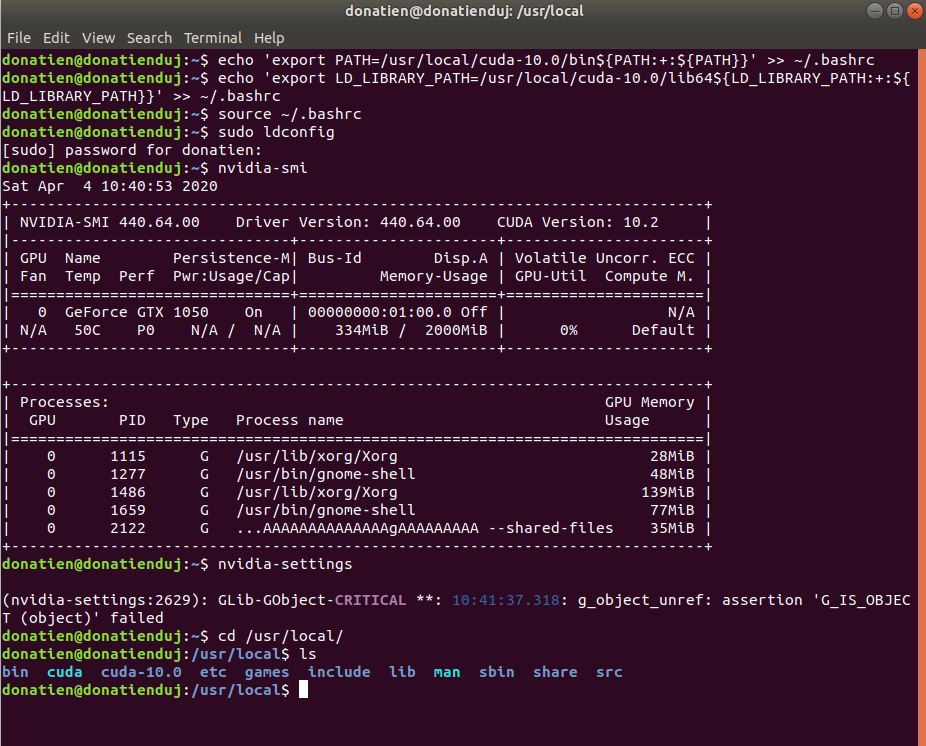
Task: Select the 'cuda-10.0' directory name in ls output
Action: [x=141, y=672]
